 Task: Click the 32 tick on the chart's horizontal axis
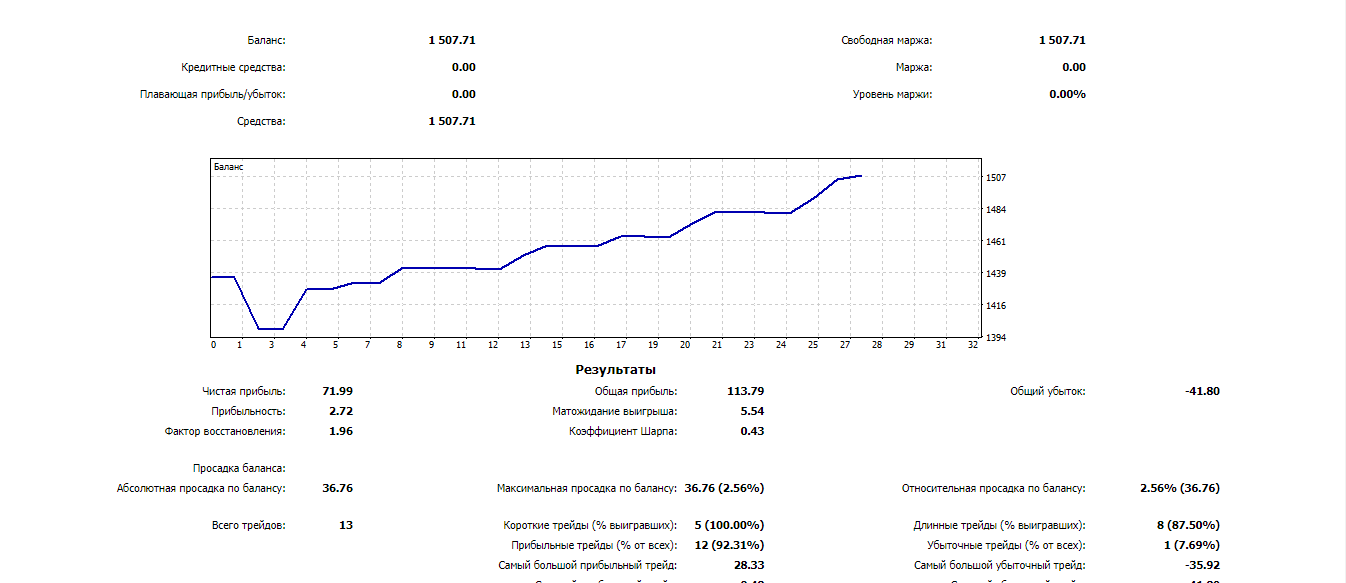[x=973, y=345]
